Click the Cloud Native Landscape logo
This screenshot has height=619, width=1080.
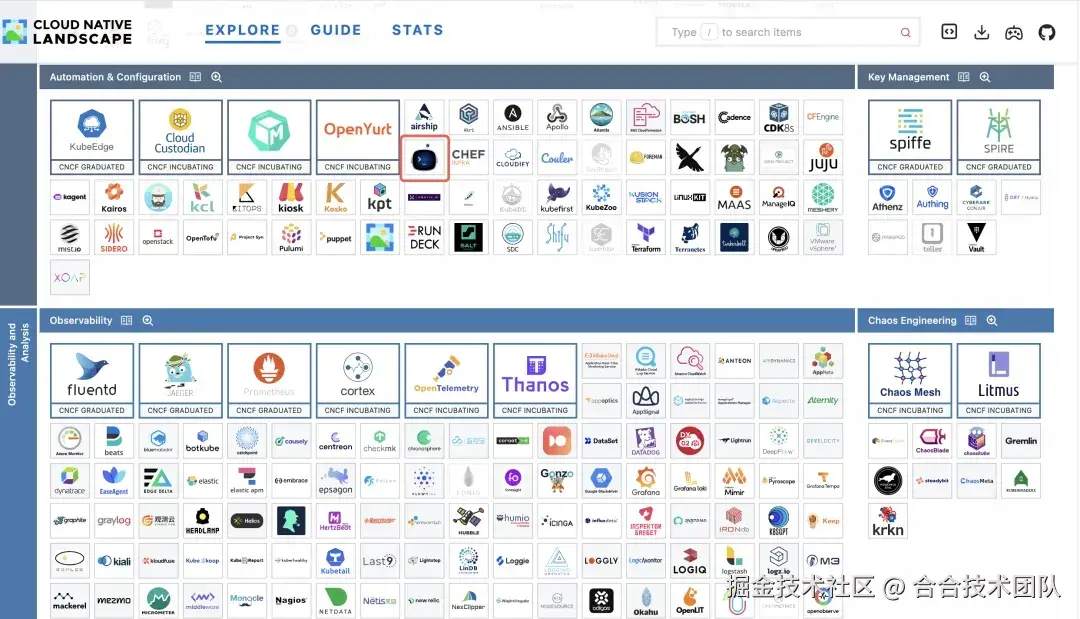coord(68,32)
